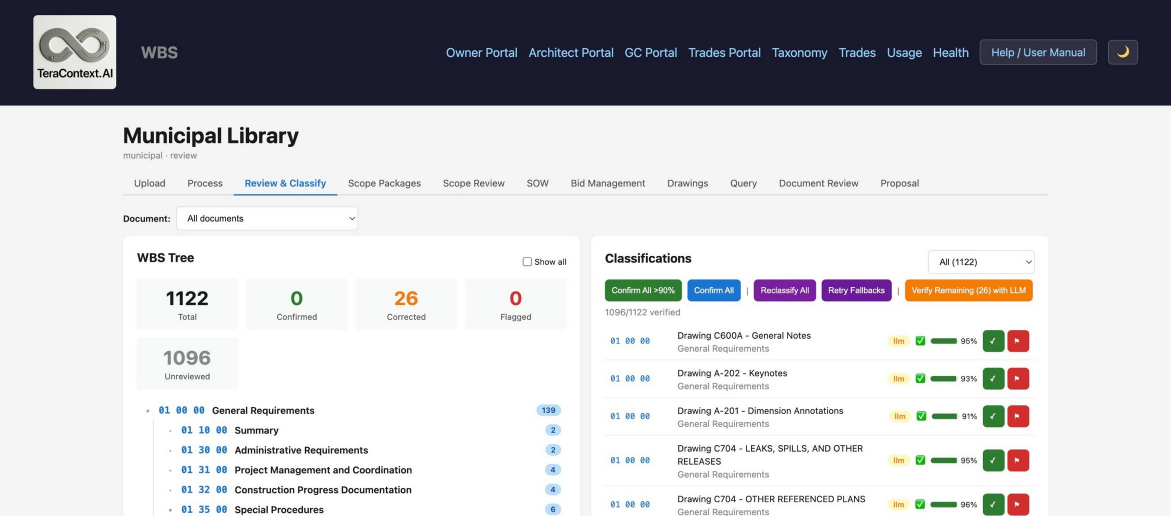Collapse the 01 35 00 Special Procedures node

[x=170, y=510]
